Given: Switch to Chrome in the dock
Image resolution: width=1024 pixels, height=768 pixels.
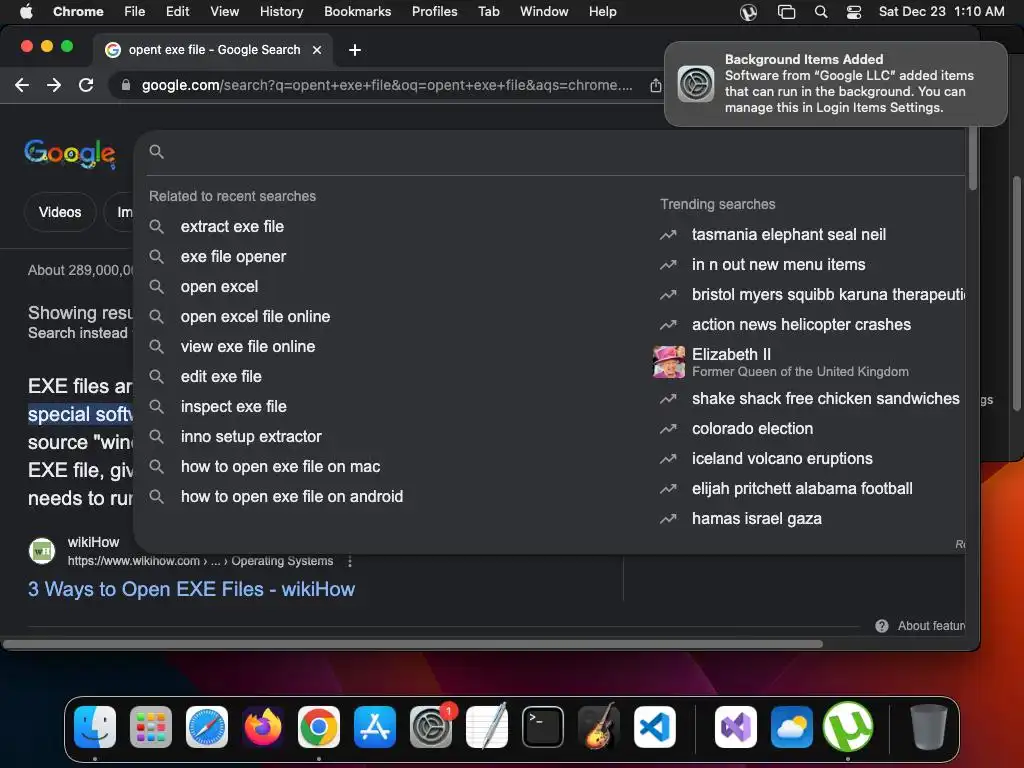Looking at the screenshot, I should 319,727.
